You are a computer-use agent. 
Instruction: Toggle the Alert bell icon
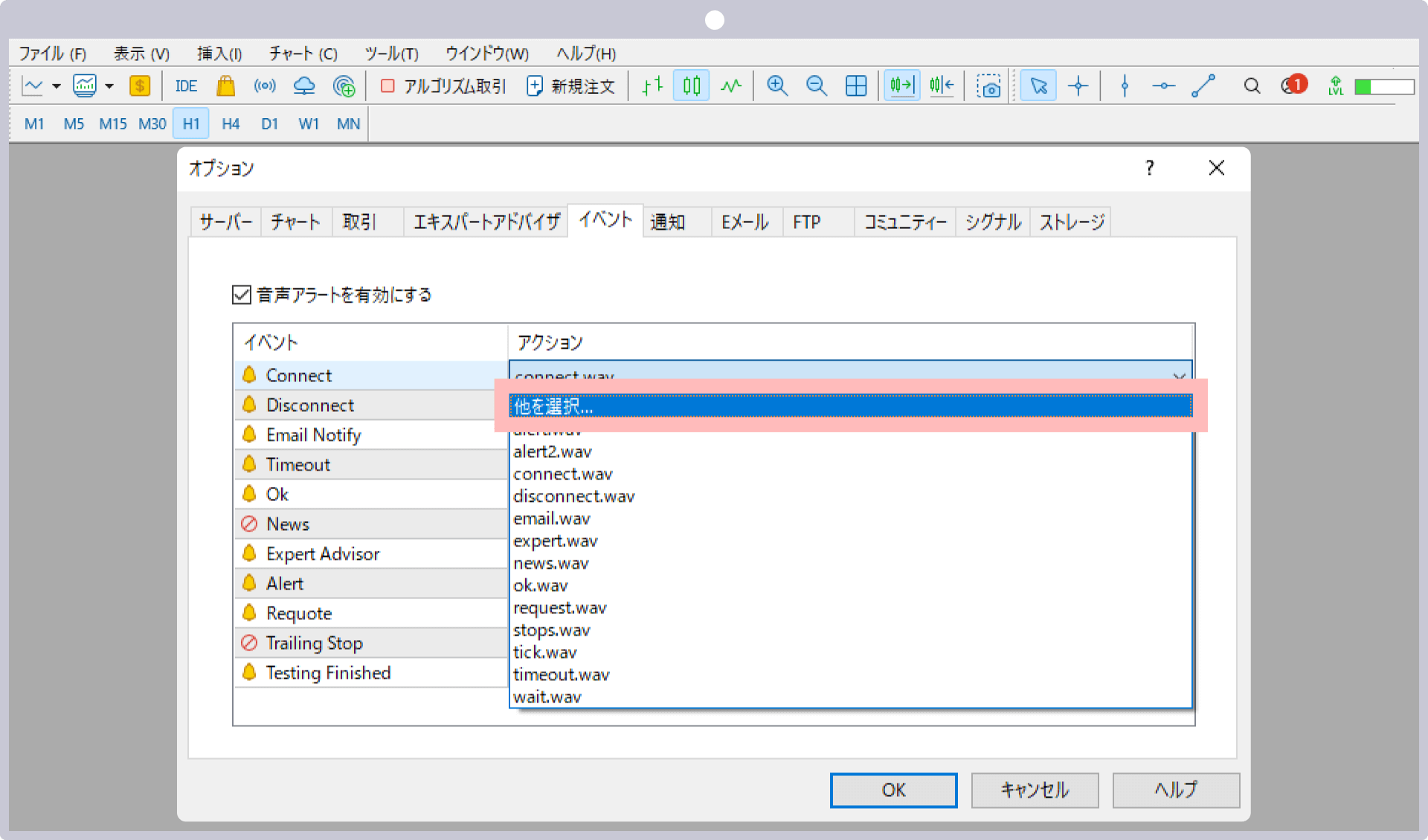249,584
